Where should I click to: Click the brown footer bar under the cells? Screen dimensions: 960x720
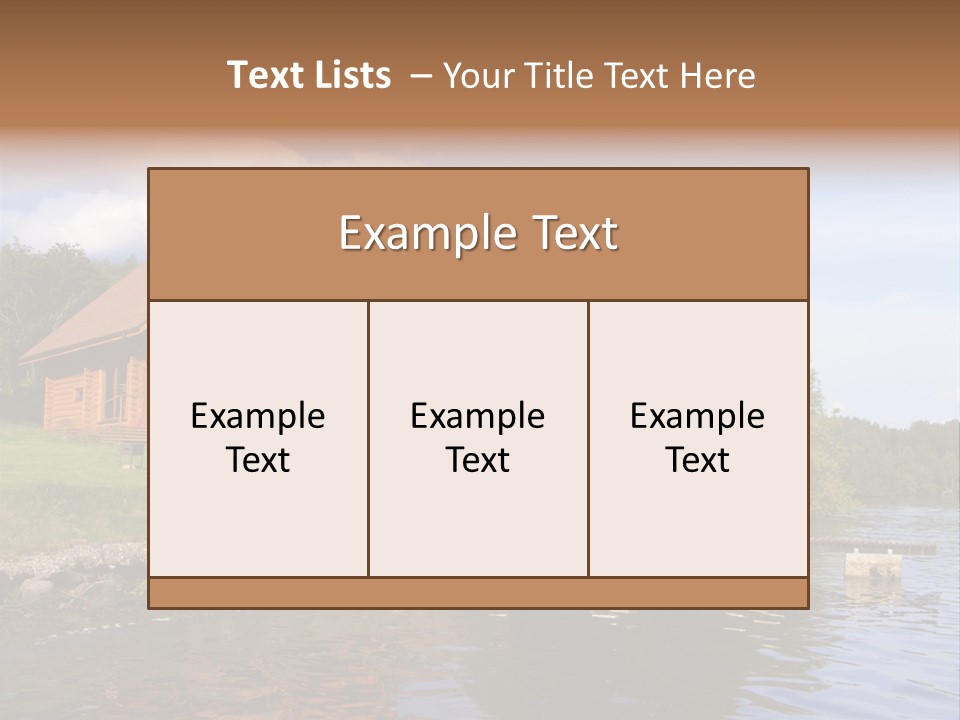(x=478, y=593)
